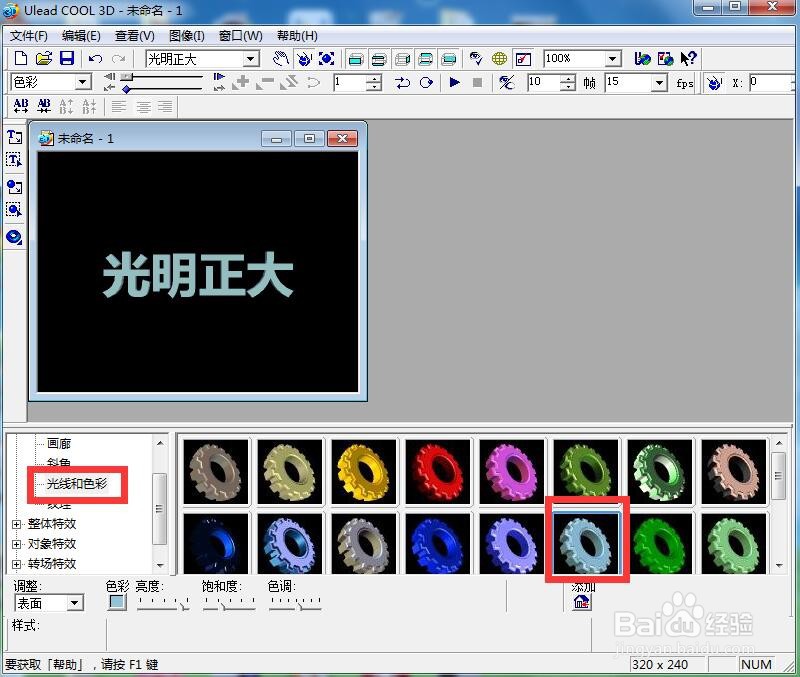The width and height of the screenshot is (800, 677).
Task: Open the 文件(F) menu
Action: (29, 36)
